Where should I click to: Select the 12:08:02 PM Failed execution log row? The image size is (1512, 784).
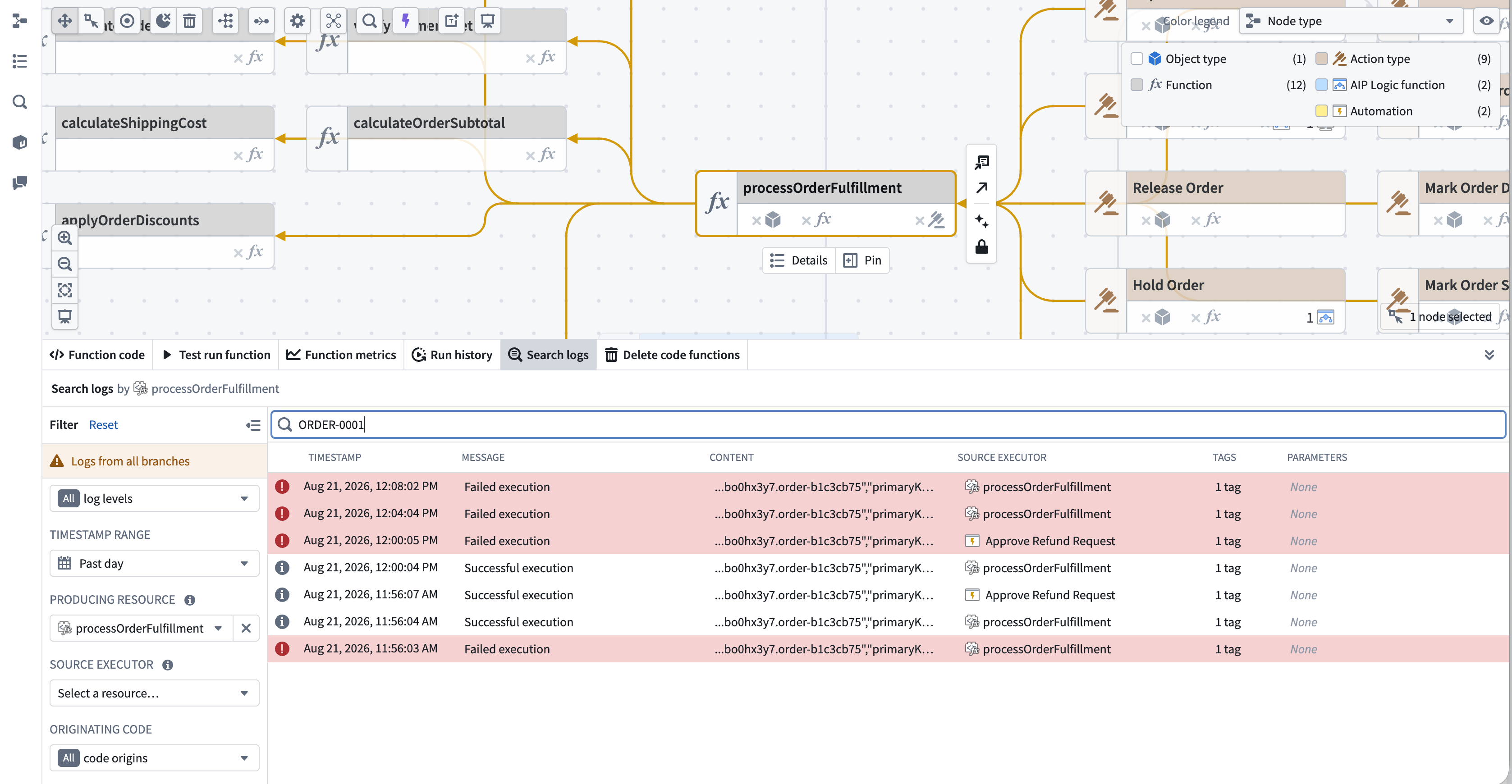(888, 487)
